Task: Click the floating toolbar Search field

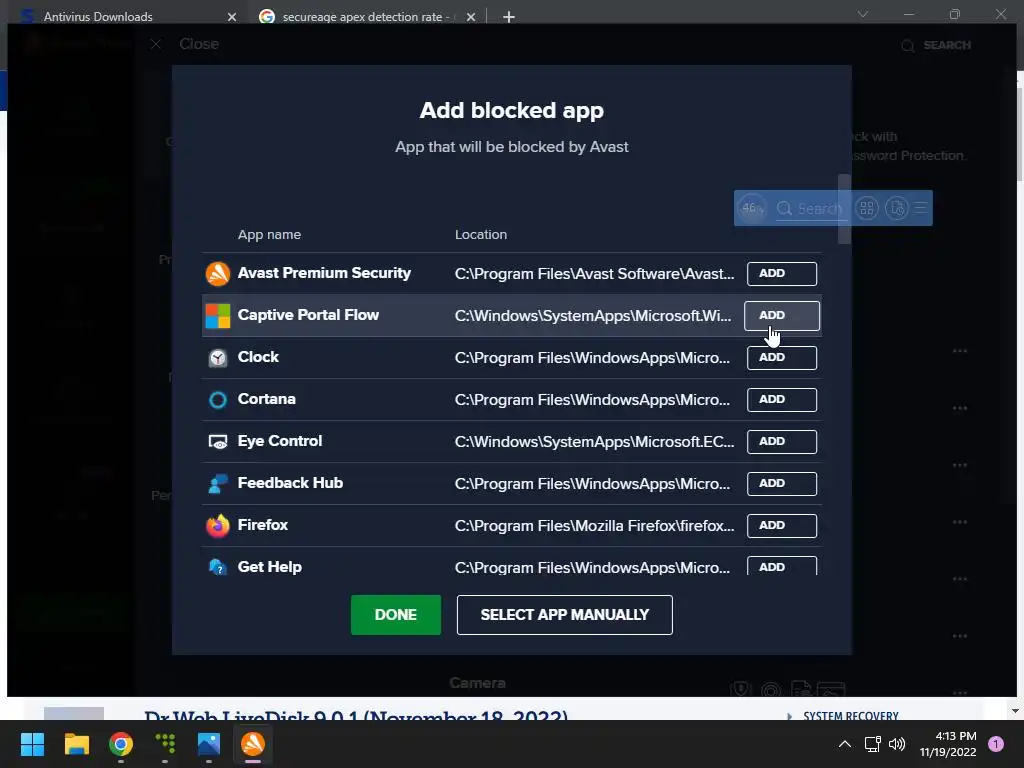Action: 810,208
